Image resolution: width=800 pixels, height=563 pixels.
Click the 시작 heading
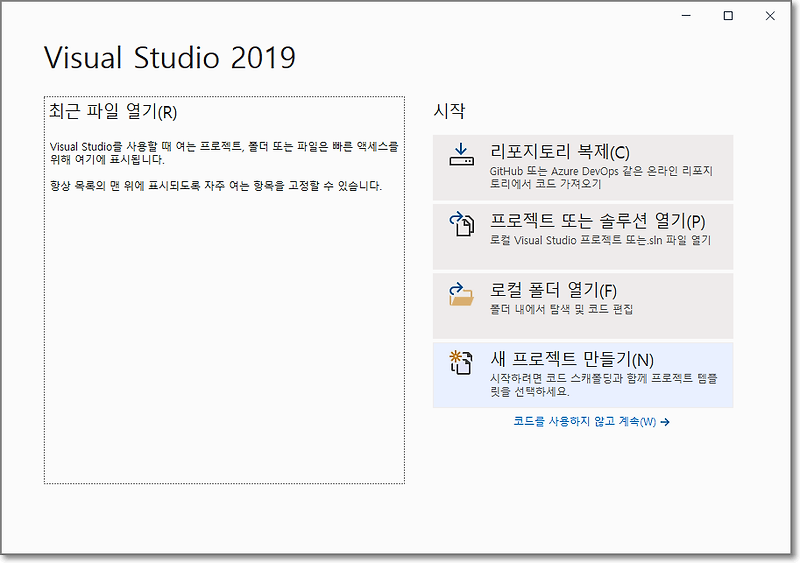pos(449,111)
